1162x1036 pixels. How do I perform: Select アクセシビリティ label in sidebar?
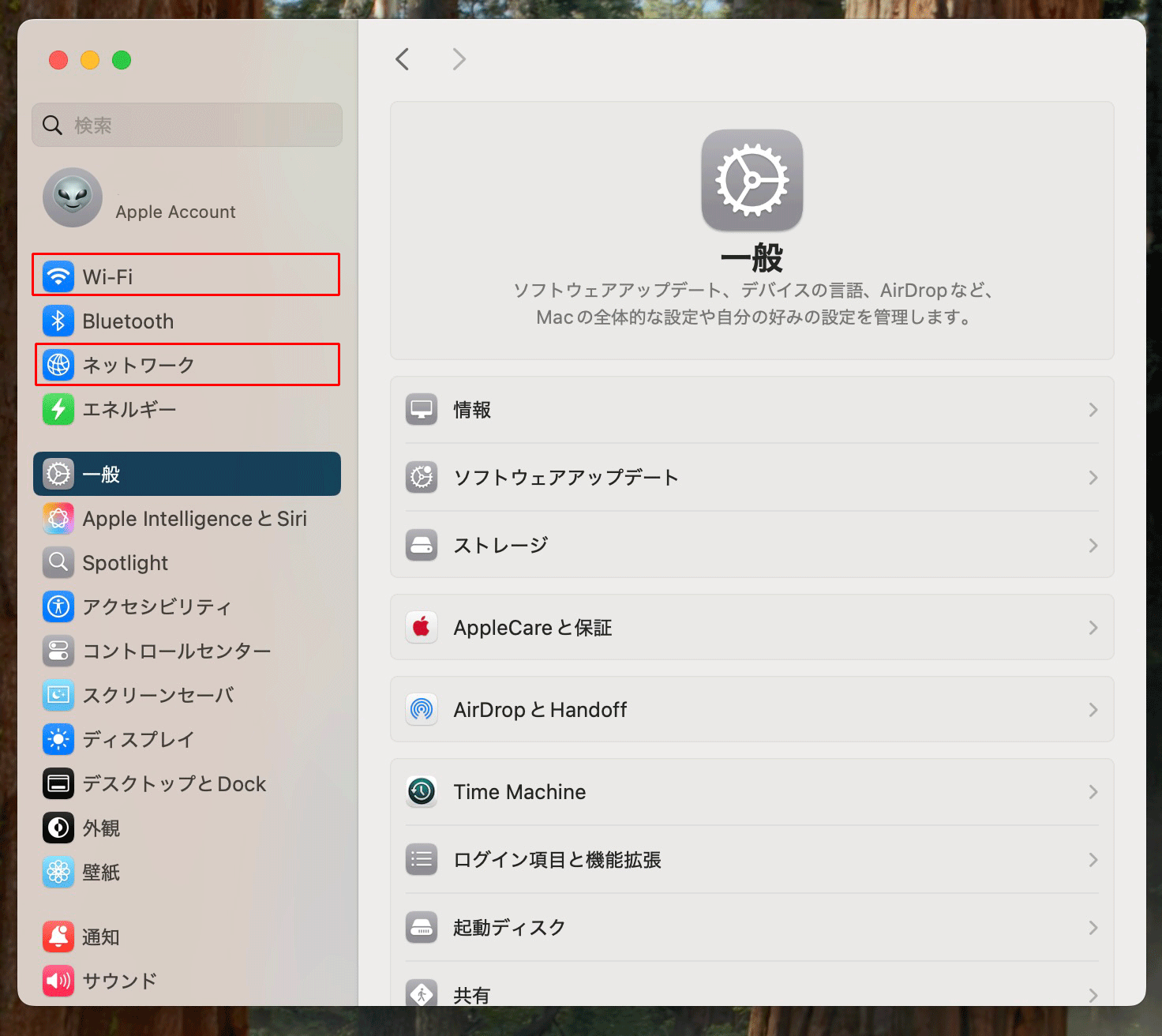coord(157,606)
